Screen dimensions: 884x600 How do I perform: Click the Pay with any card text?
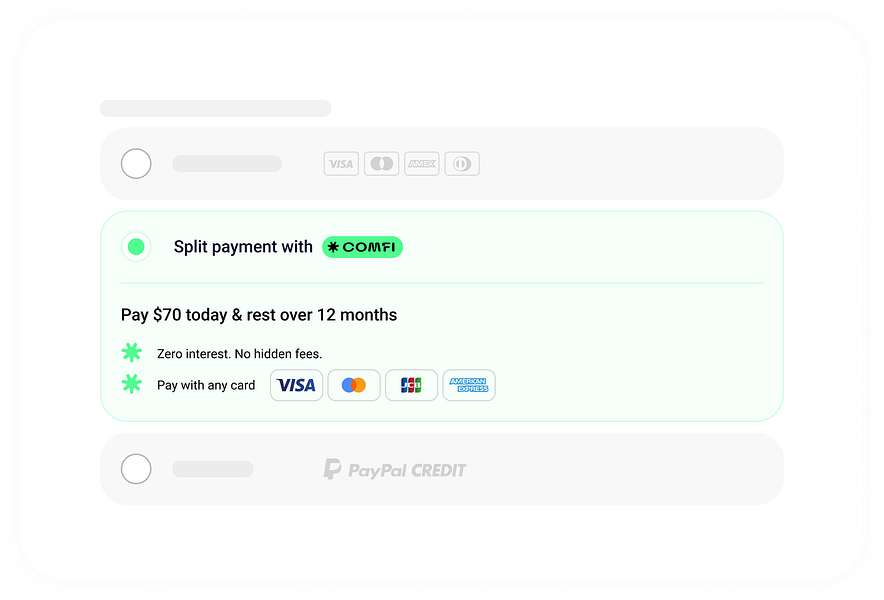pyautogui.click(x=206, y=385)
